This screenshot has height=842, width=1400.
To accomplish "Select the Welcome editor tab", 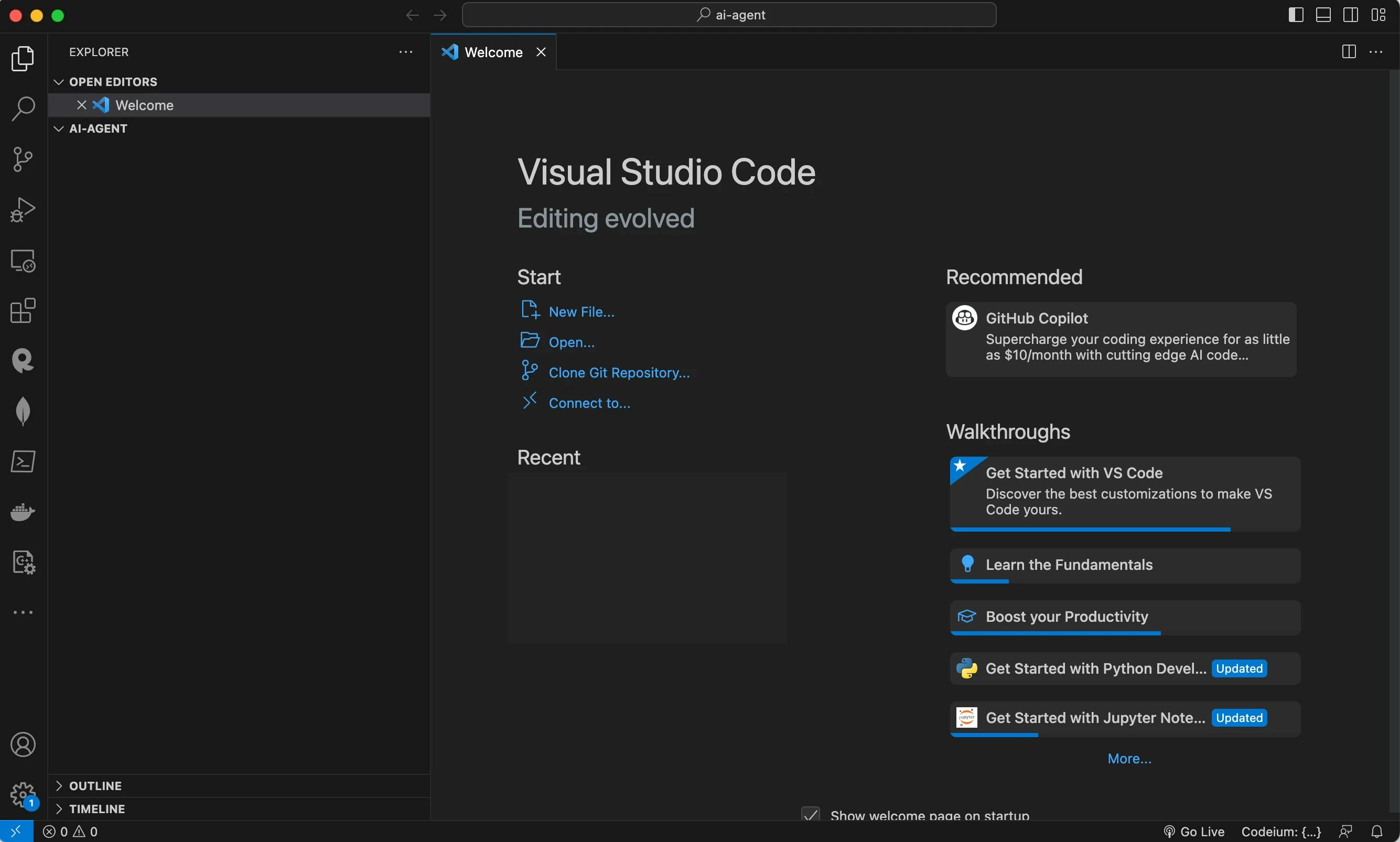I will pyautogui.click(x=492, y=52).
